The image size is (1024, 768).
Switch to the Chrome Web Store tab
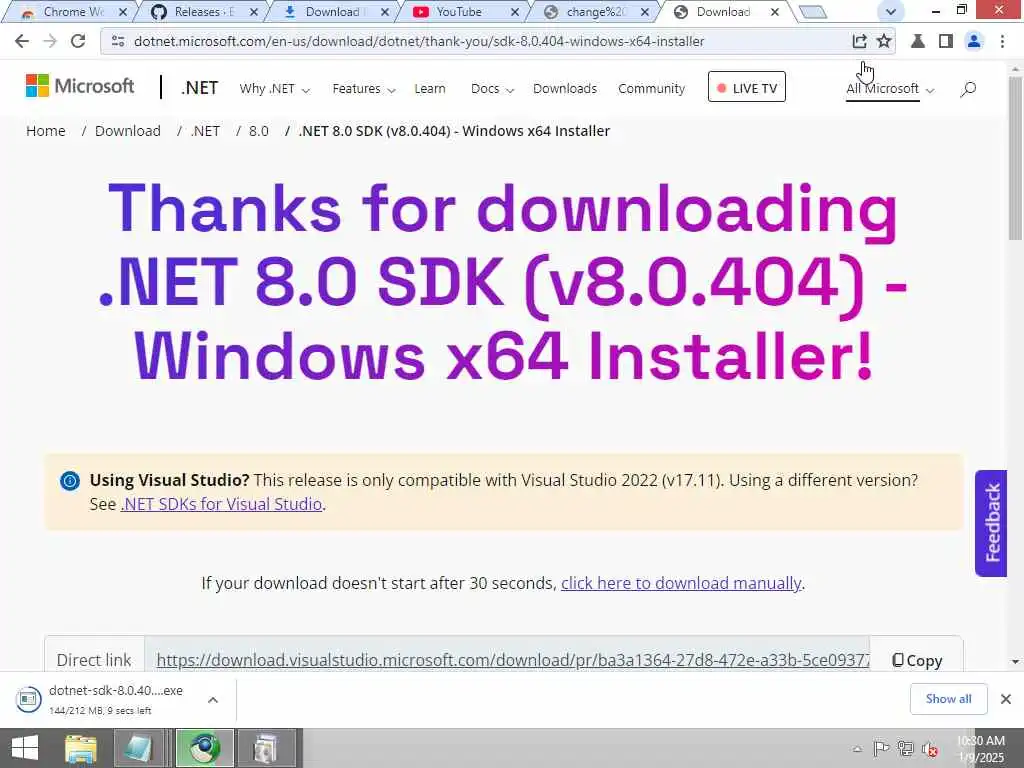[72, 12]
